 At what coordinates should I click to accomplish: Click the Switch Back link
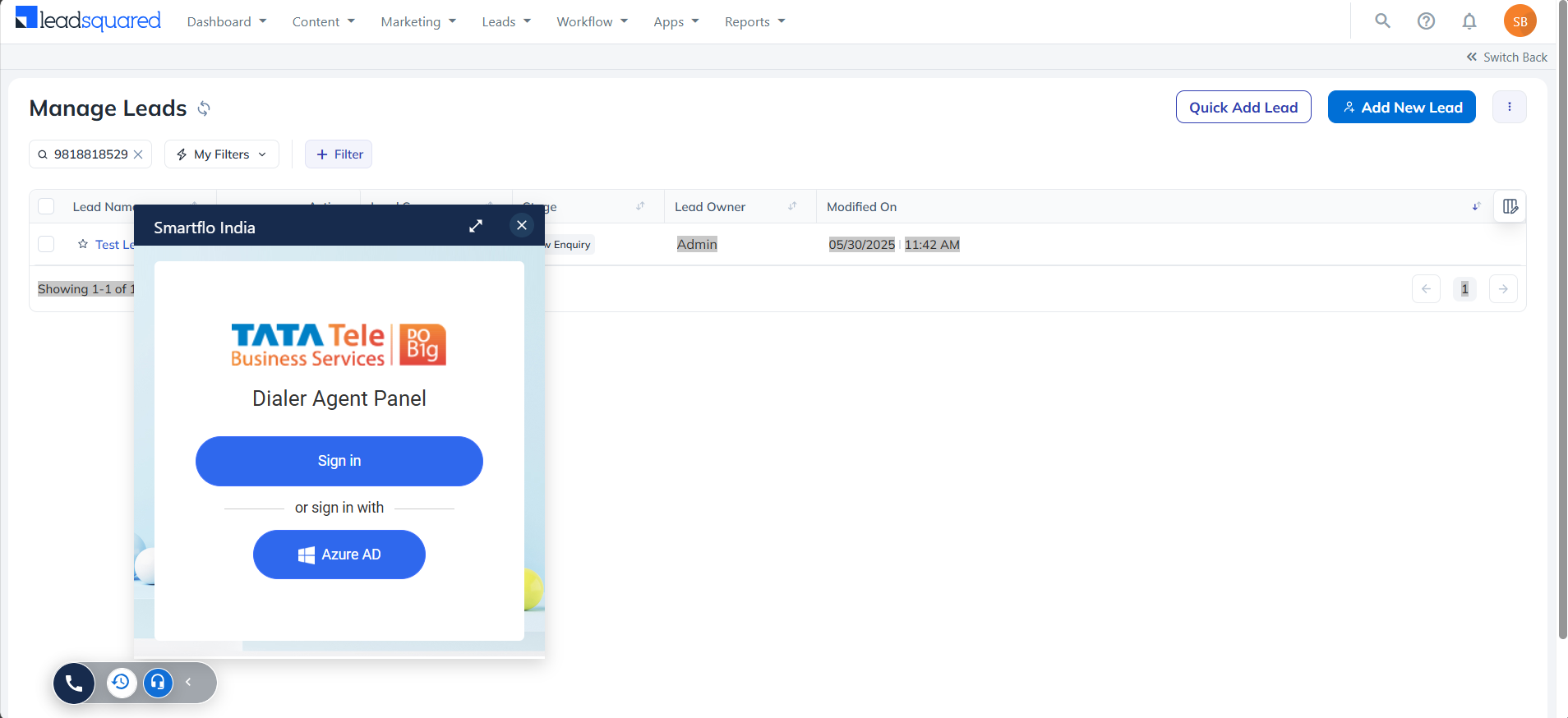pyautogui.click(x=1507, y=57)
